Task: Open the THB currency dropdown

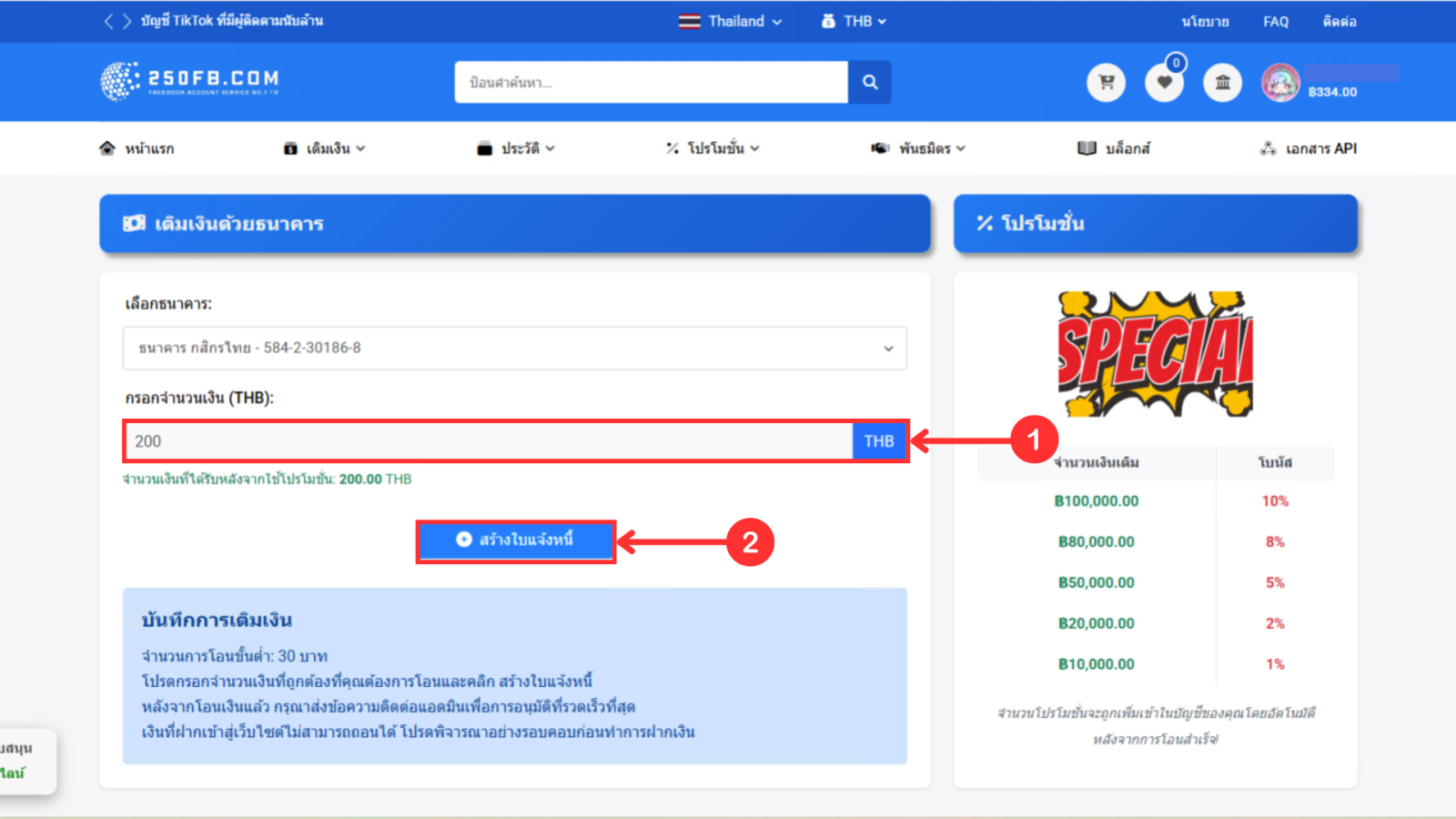Action: [854, 21]
